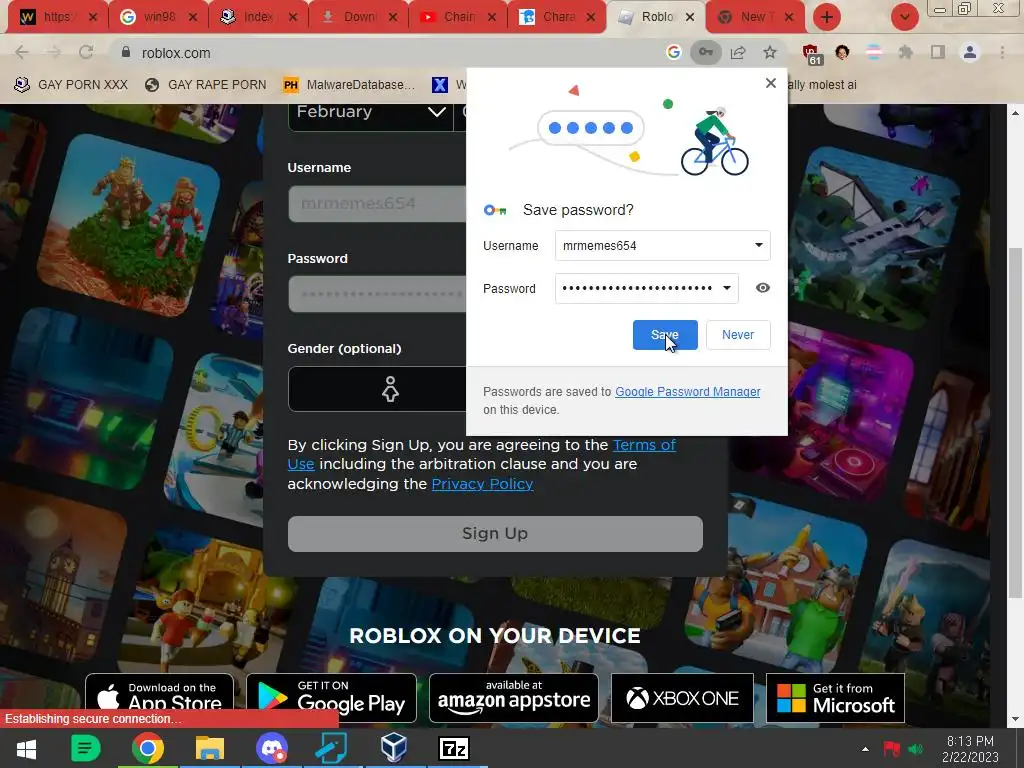
Task: Click the roblox.com address bar
Action: pyautogui.click(x=392, y=53)
